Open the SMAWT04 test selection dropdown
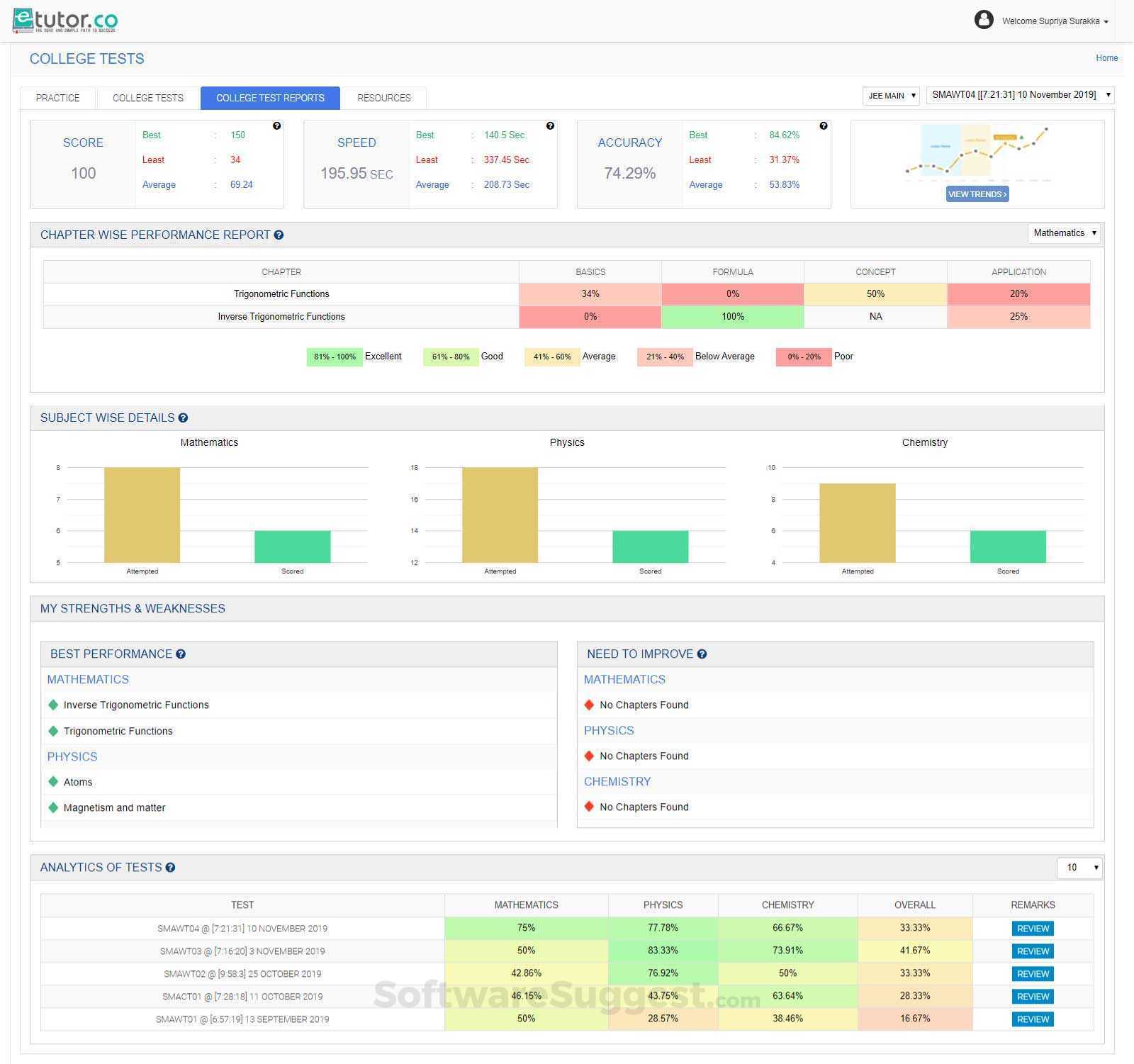1134x1064 pixels. (x=1019, y=94)
